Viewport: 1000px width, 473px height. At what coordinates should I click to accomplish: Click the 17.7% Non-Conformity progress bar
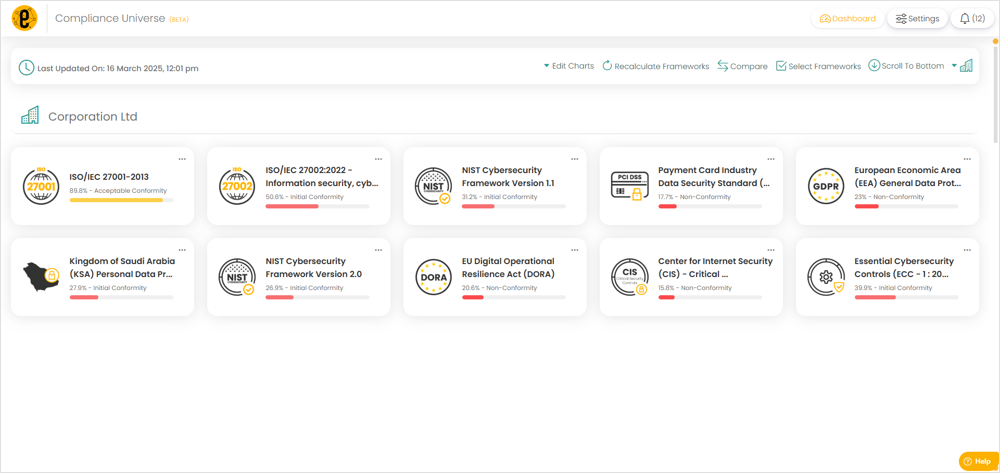(710, 207)
